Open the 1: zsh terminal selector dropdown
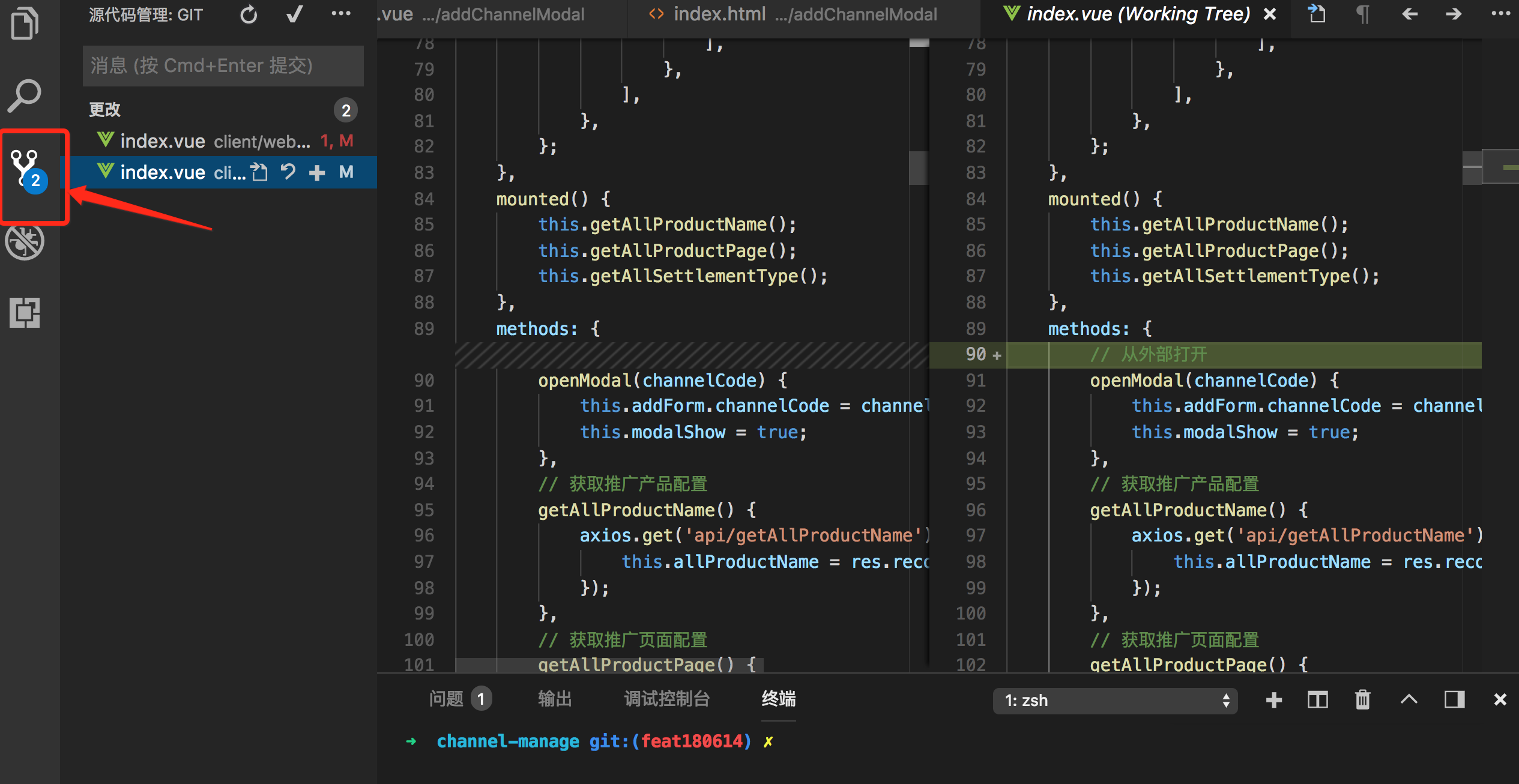Image resolution: width=1519 pixels, height=784 pixels. [x=1116, y=701]
